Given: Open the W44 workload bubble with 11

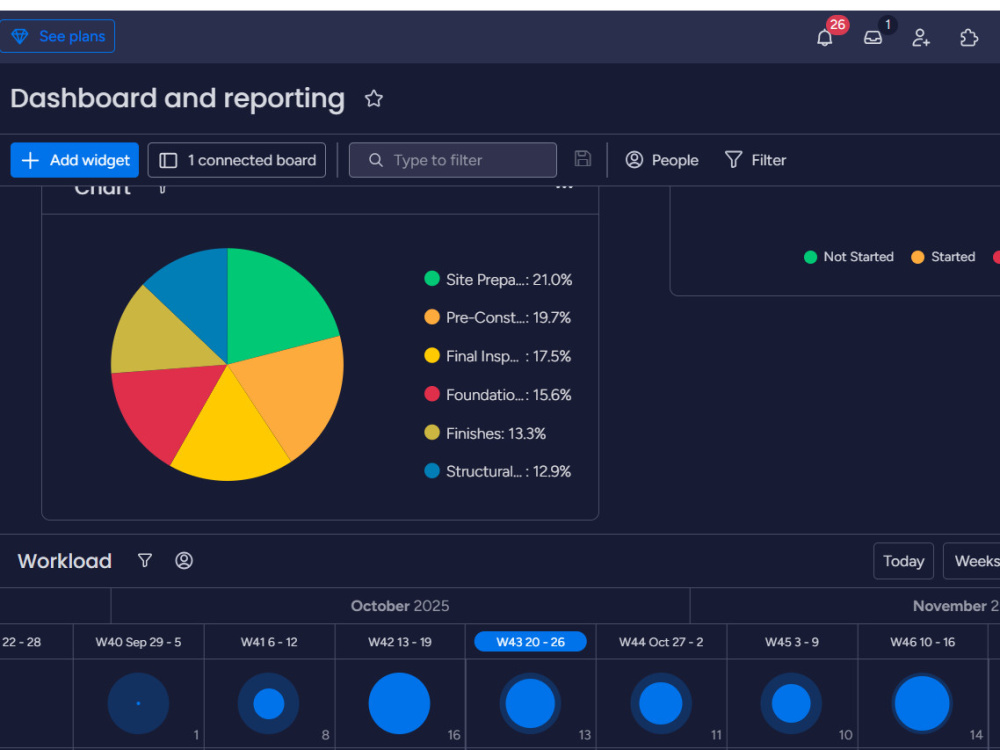Looking at the screenshot, I should pos(661,703).
